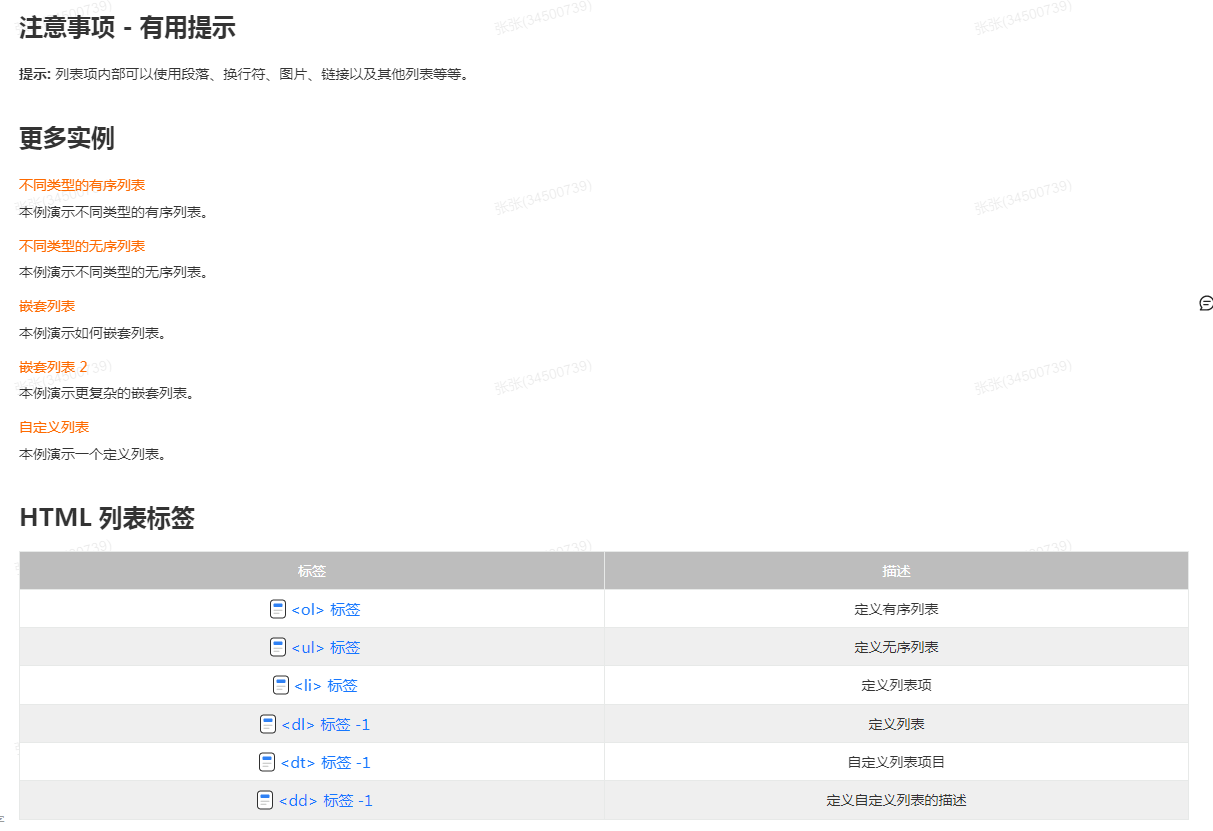Select the cell reading exactly 定义列表

(x=897, y=724)
